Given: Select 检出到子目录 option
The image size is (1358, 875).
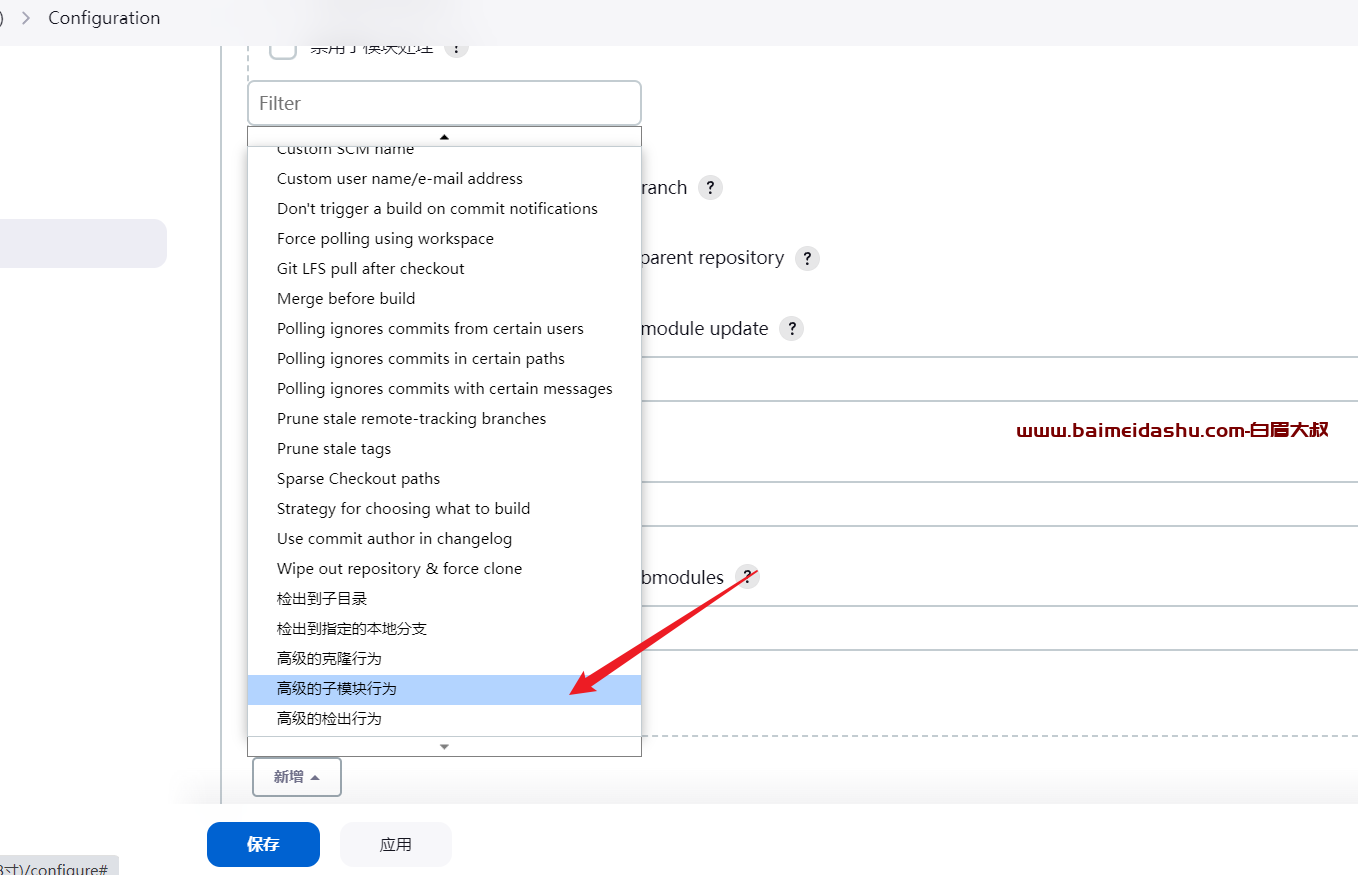Looking at the screenshot, I should [444, 599].
